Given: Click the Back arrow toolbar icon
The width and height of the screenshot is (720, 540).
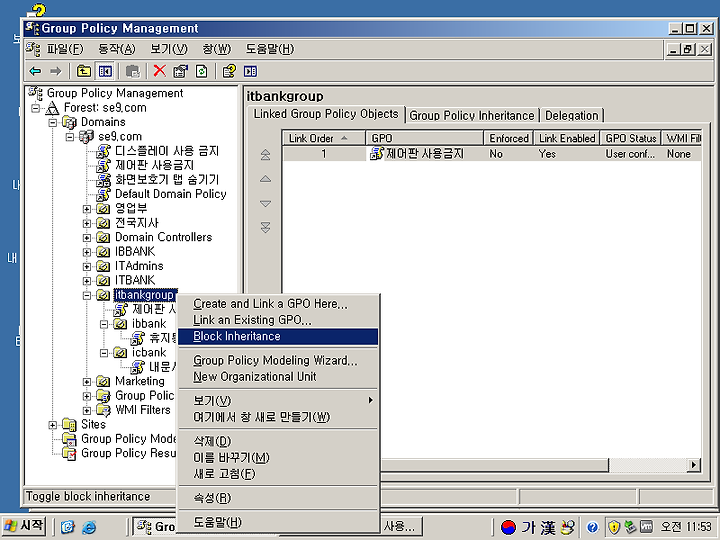Looking at the screenshot, I should [x=35, y=71].
